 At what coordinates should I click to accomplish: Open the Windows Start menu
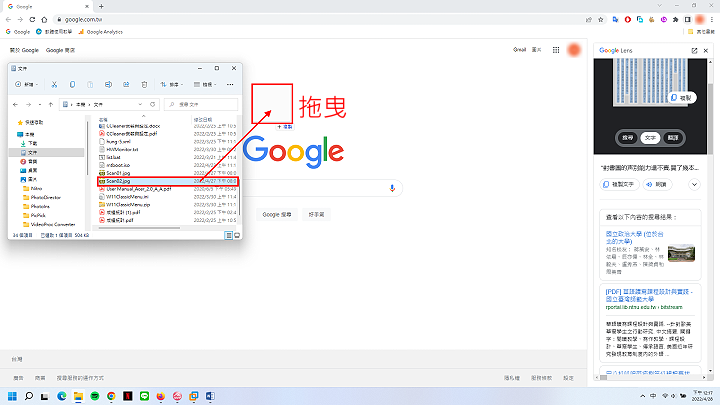12,396
